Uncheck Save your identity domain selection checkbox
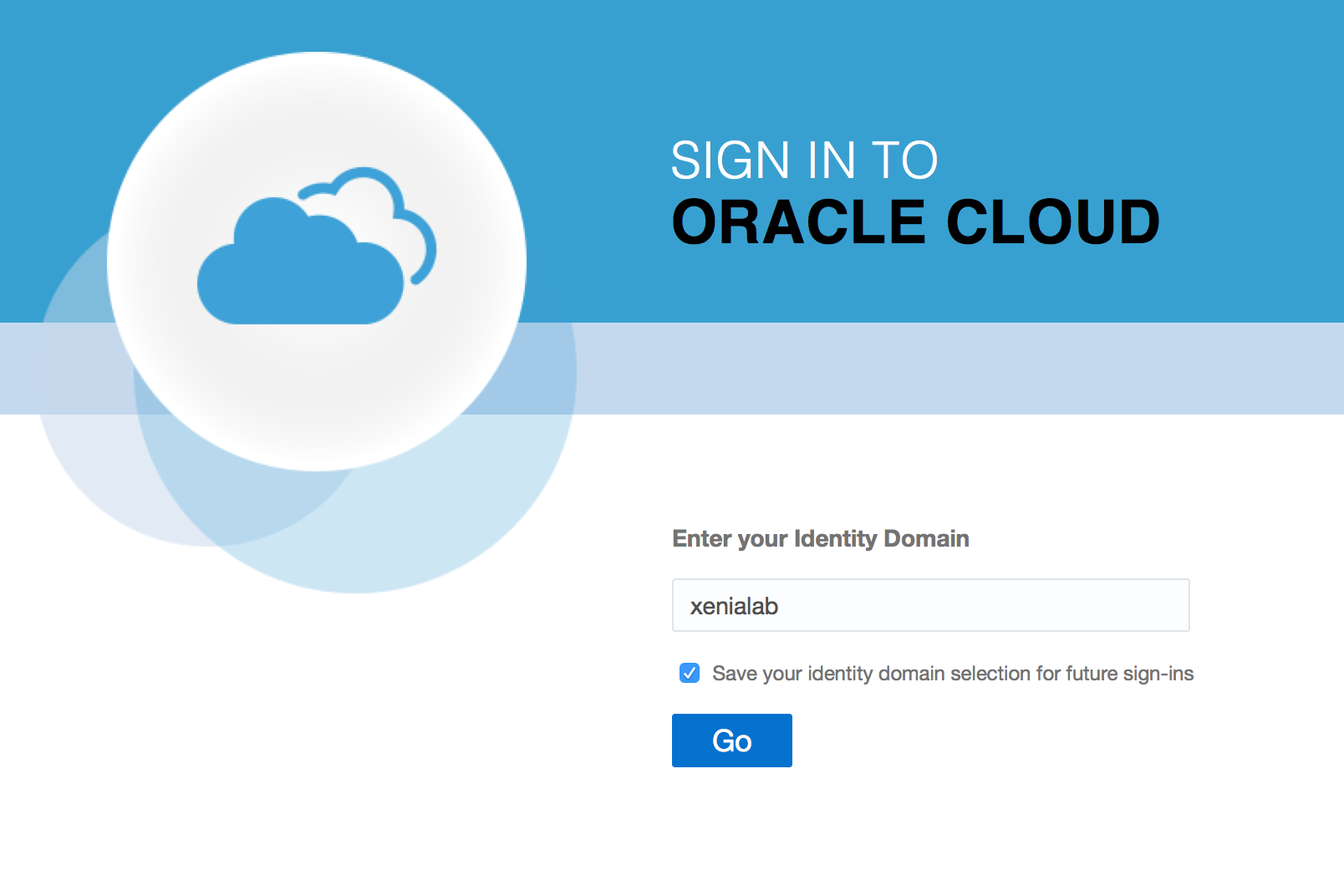The width and height of the screenshot is (1344, 896). [690, 673]
